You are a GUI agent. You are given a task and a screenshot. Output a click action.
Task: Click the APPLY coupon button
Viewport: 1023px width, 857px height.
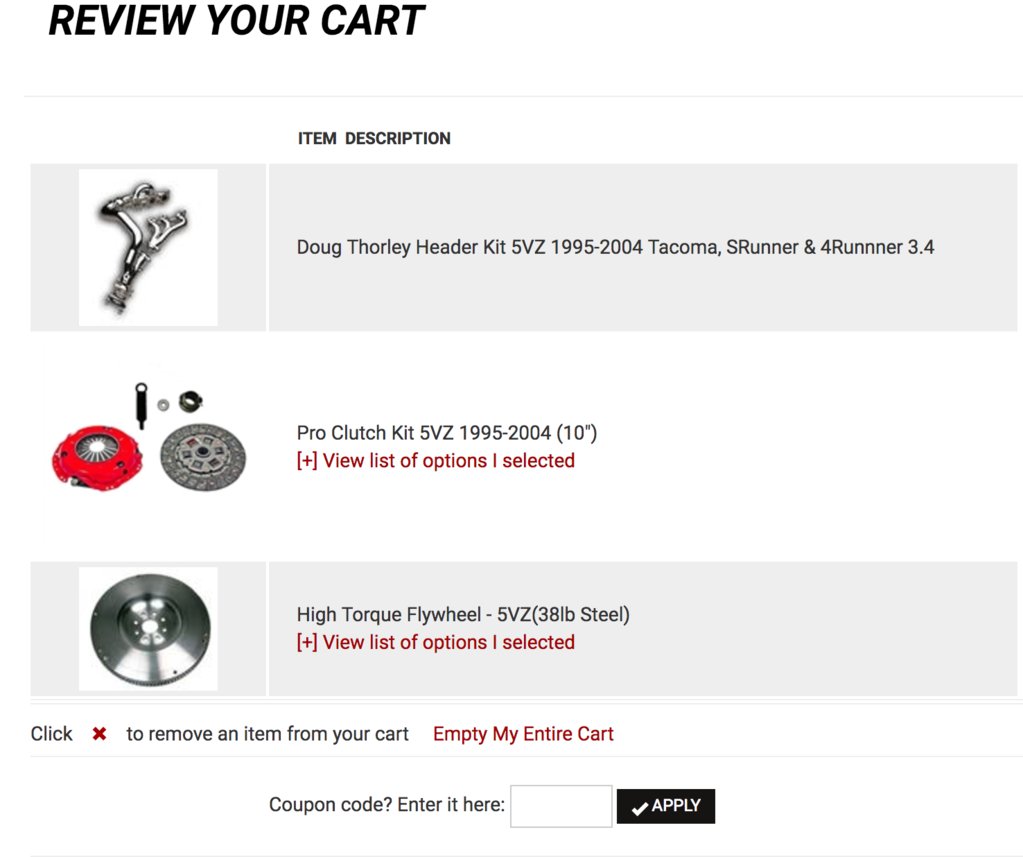(665, 806)
